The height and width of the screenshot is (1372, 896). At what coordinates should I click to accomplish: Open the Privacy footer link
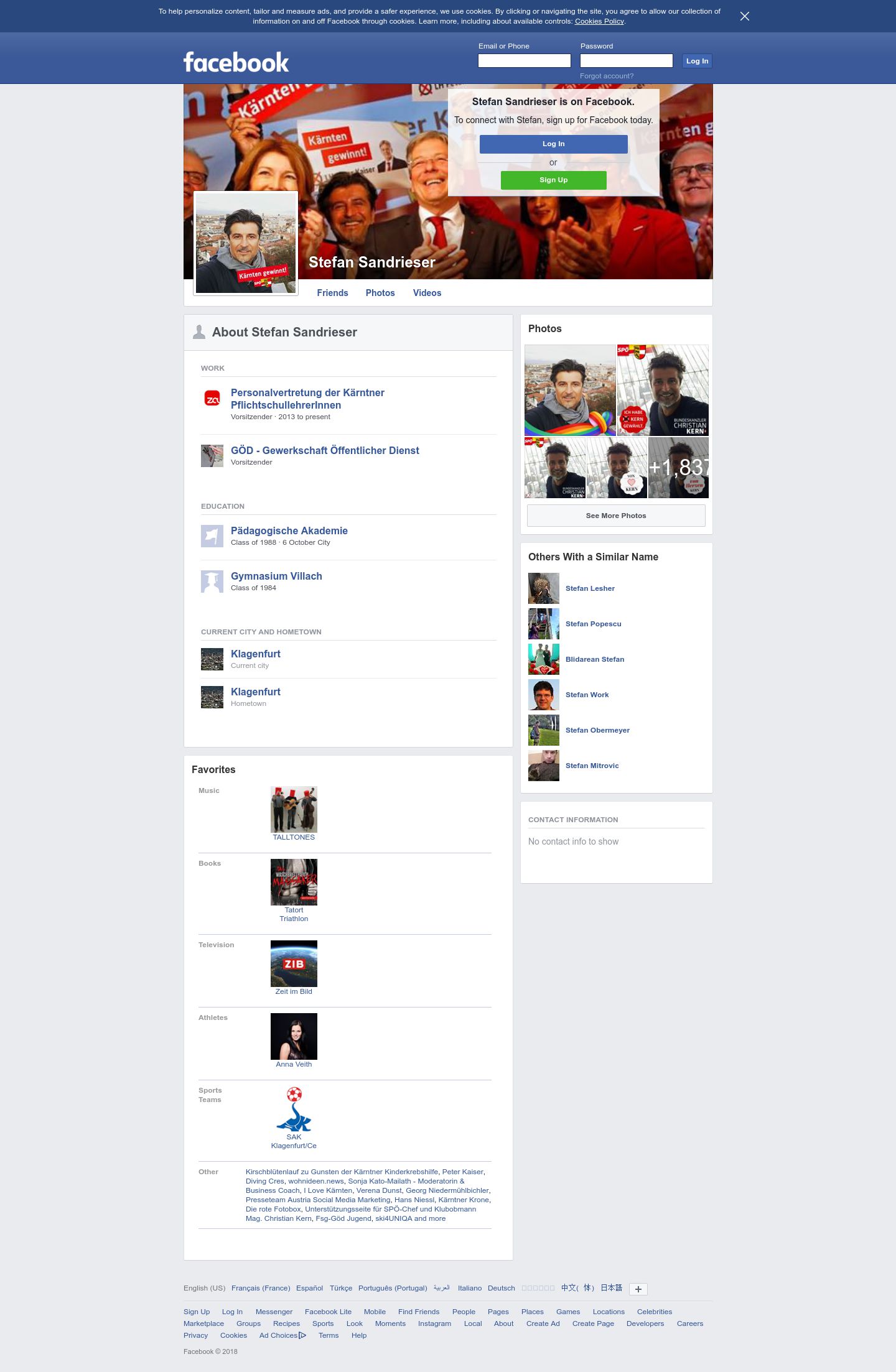tap(196, 1335)
